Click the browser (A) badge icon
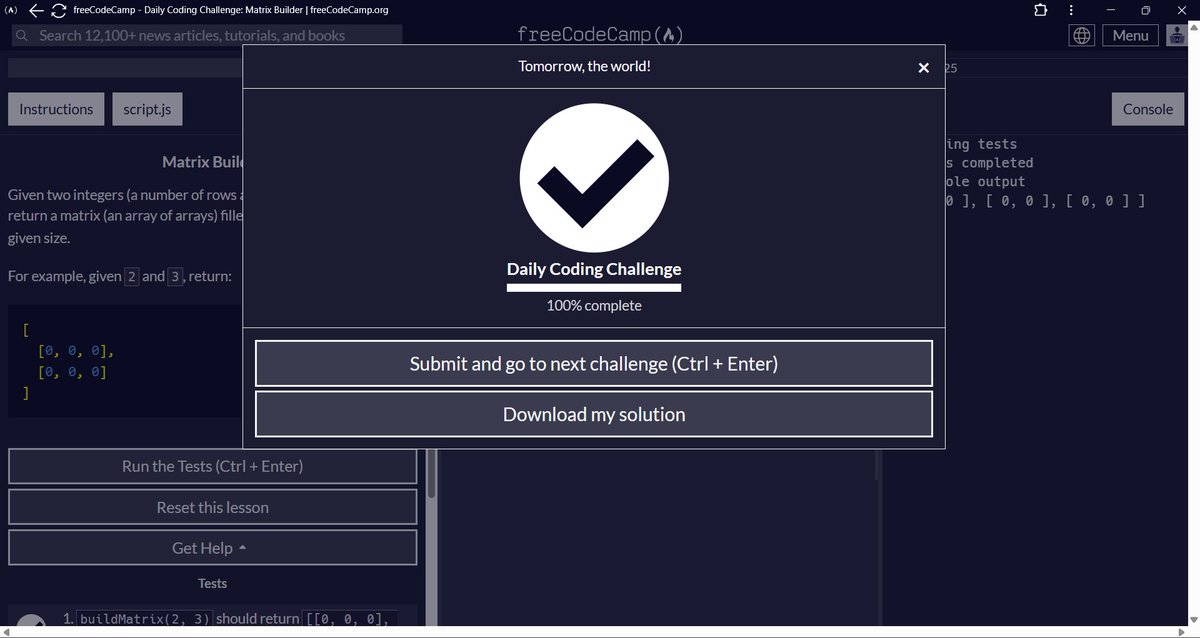Image resolution: width=1200 pixels, height=638 pixels. 11,10
